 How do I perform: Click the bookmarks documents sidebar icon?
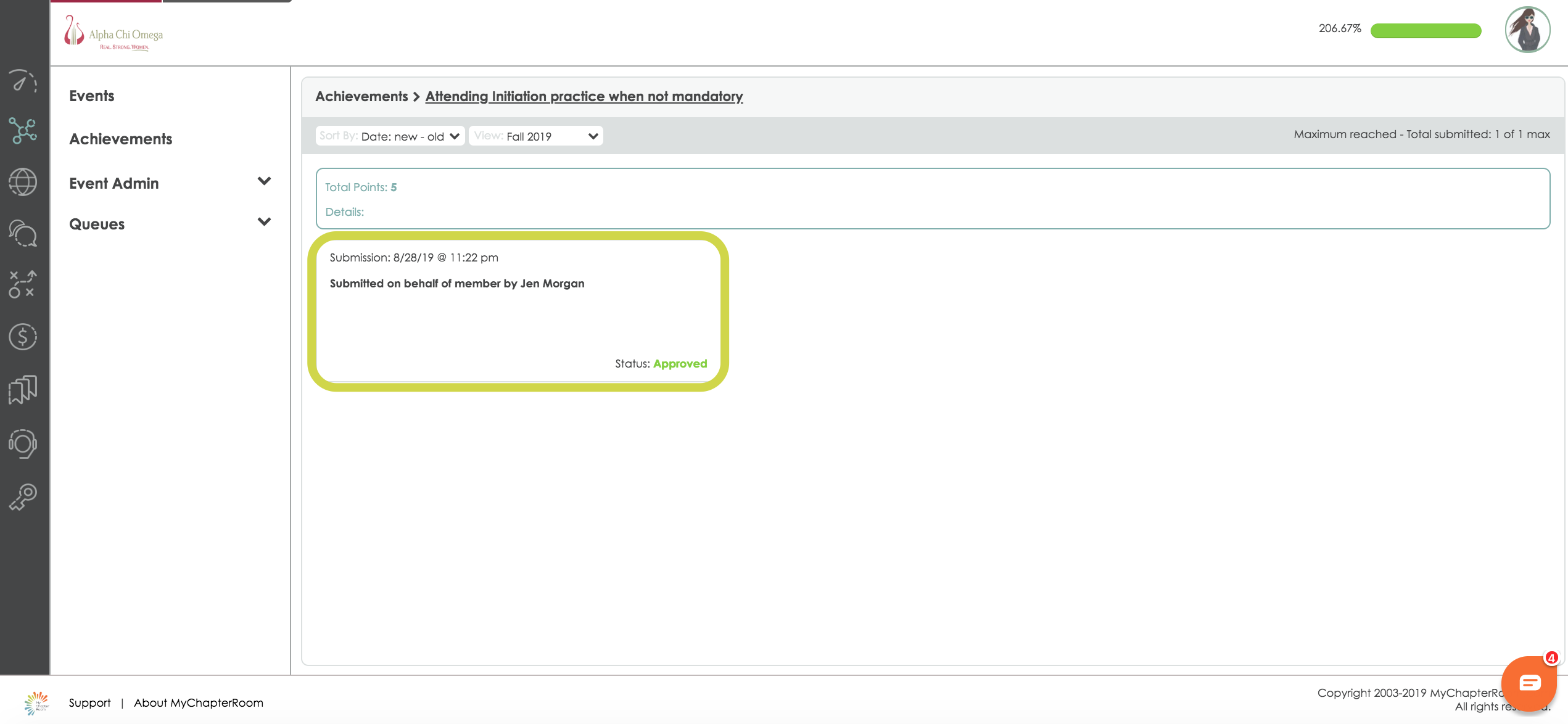coord(23,390)
